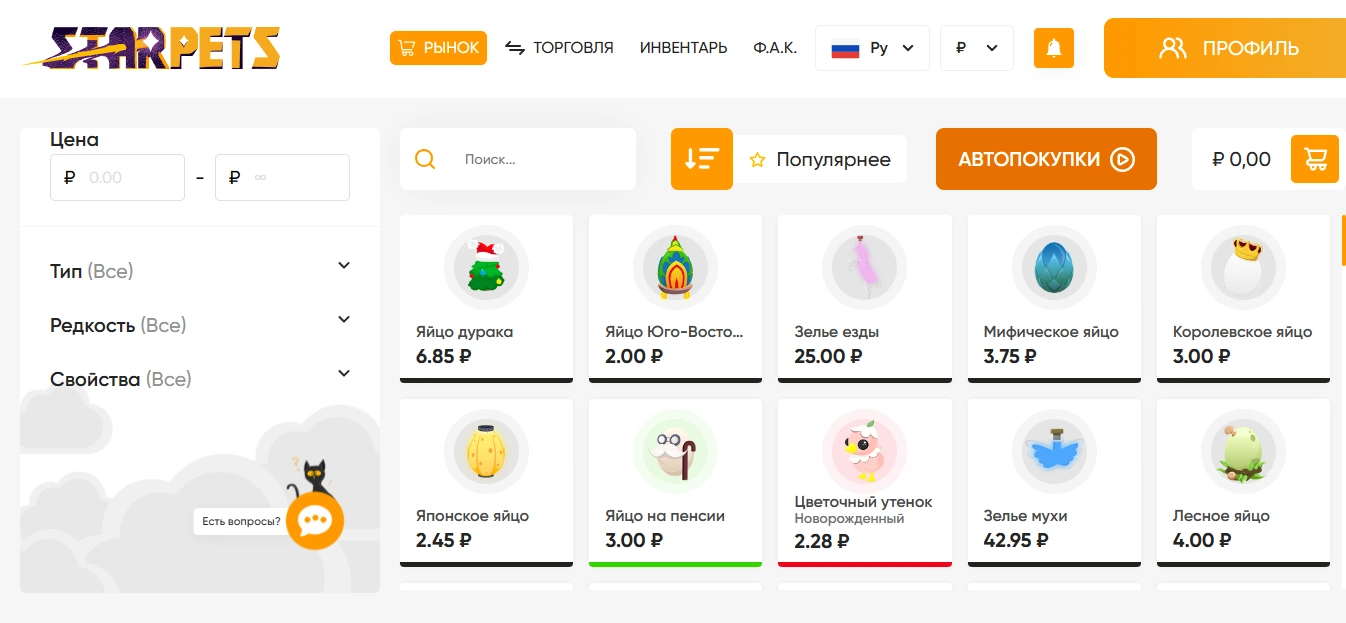Select the Яйцо дурака item image
This screenshot has width=1346, height=623.
click(486, 268)
